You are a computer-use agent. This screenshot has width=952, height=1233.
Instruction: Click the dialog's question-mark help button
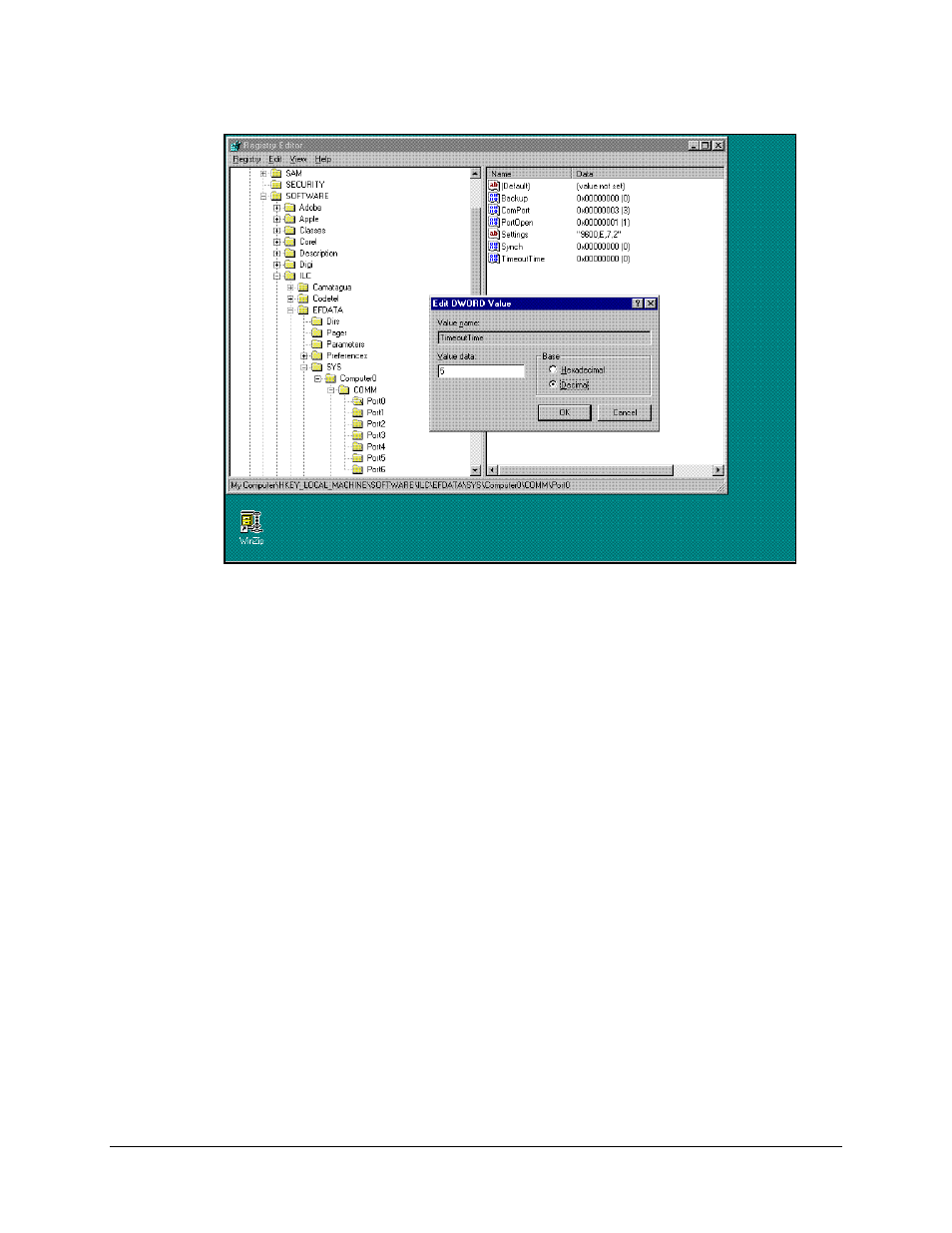(x=638, y=304)
